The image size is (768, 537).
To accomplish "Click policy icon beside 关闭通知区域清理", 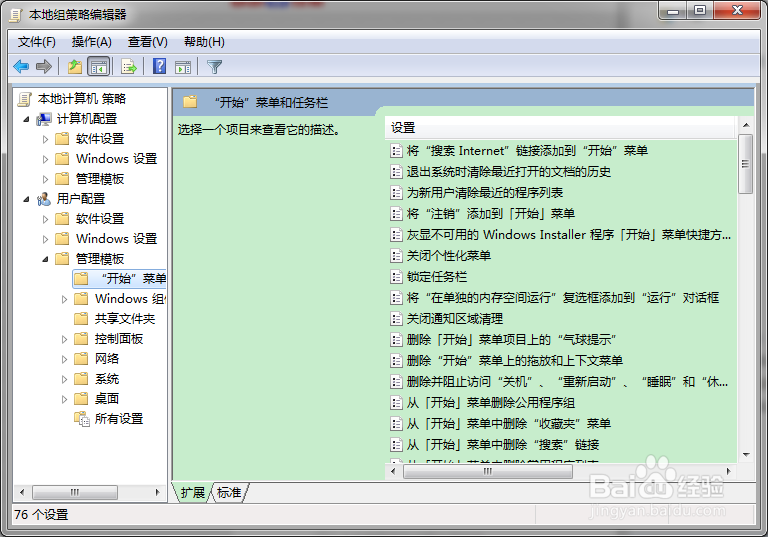I will tap(396, 319).
